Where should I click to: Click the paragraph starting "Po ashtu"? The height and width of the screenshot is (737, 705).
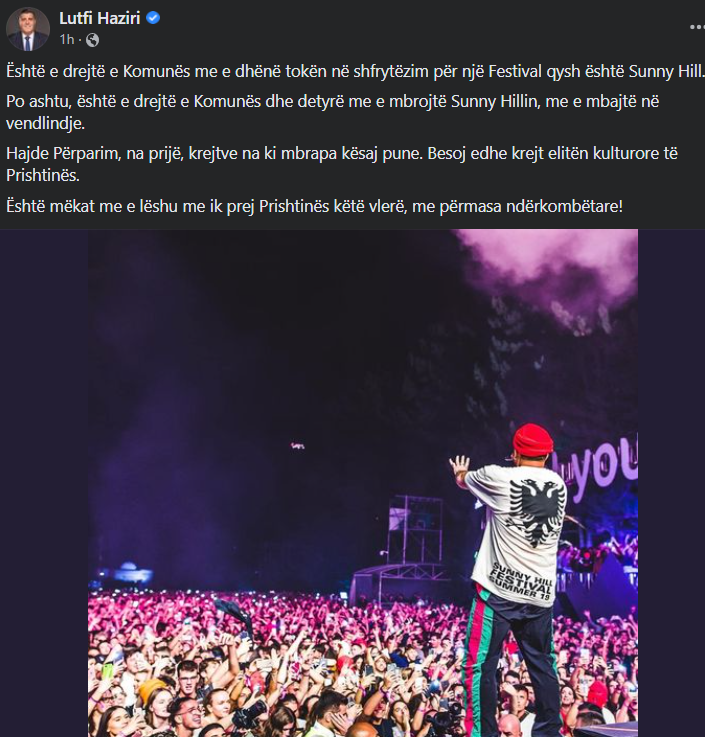tap(332, 112)
